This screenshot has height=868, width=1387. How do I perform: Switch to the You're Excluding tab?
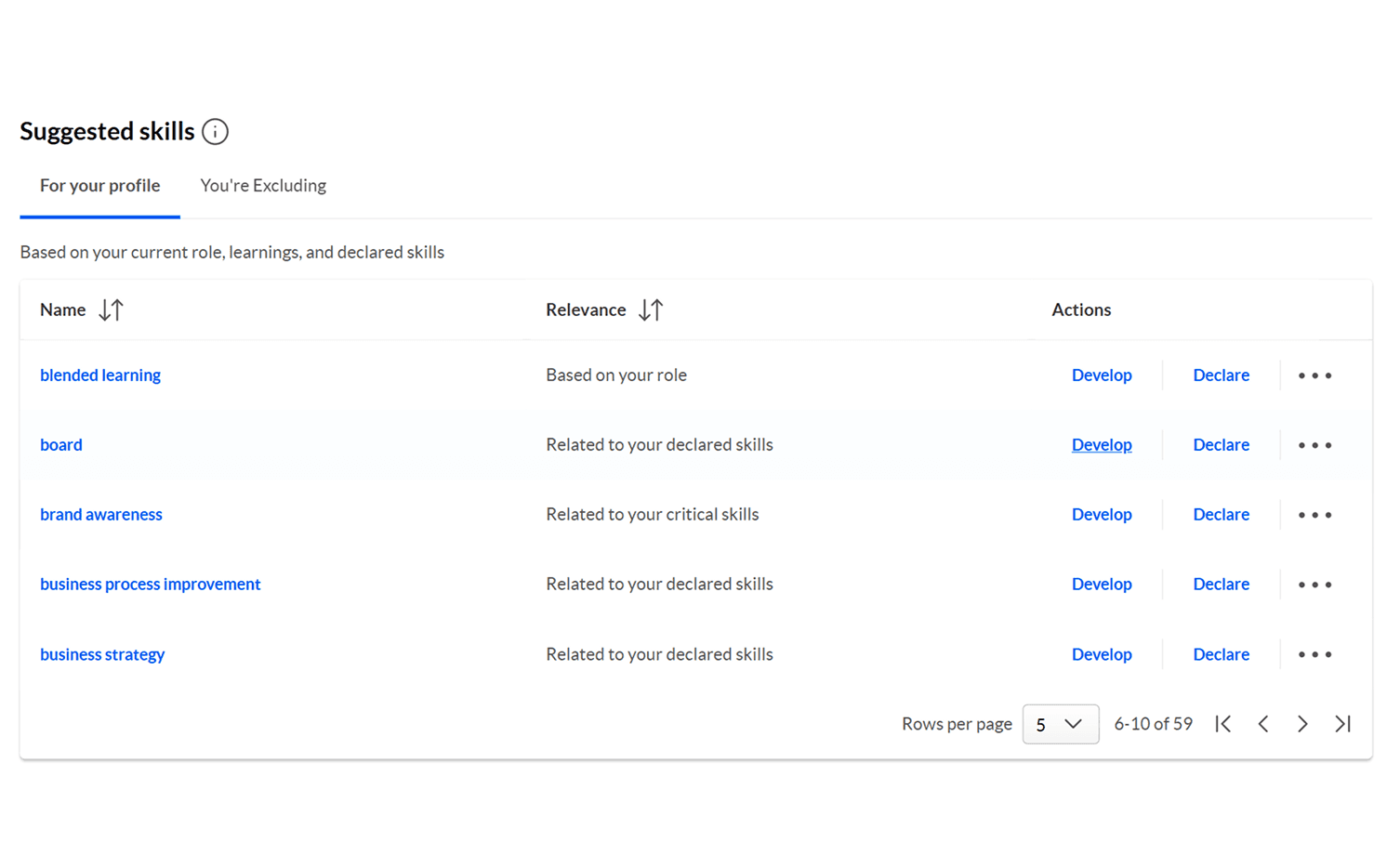click(263, 186)
